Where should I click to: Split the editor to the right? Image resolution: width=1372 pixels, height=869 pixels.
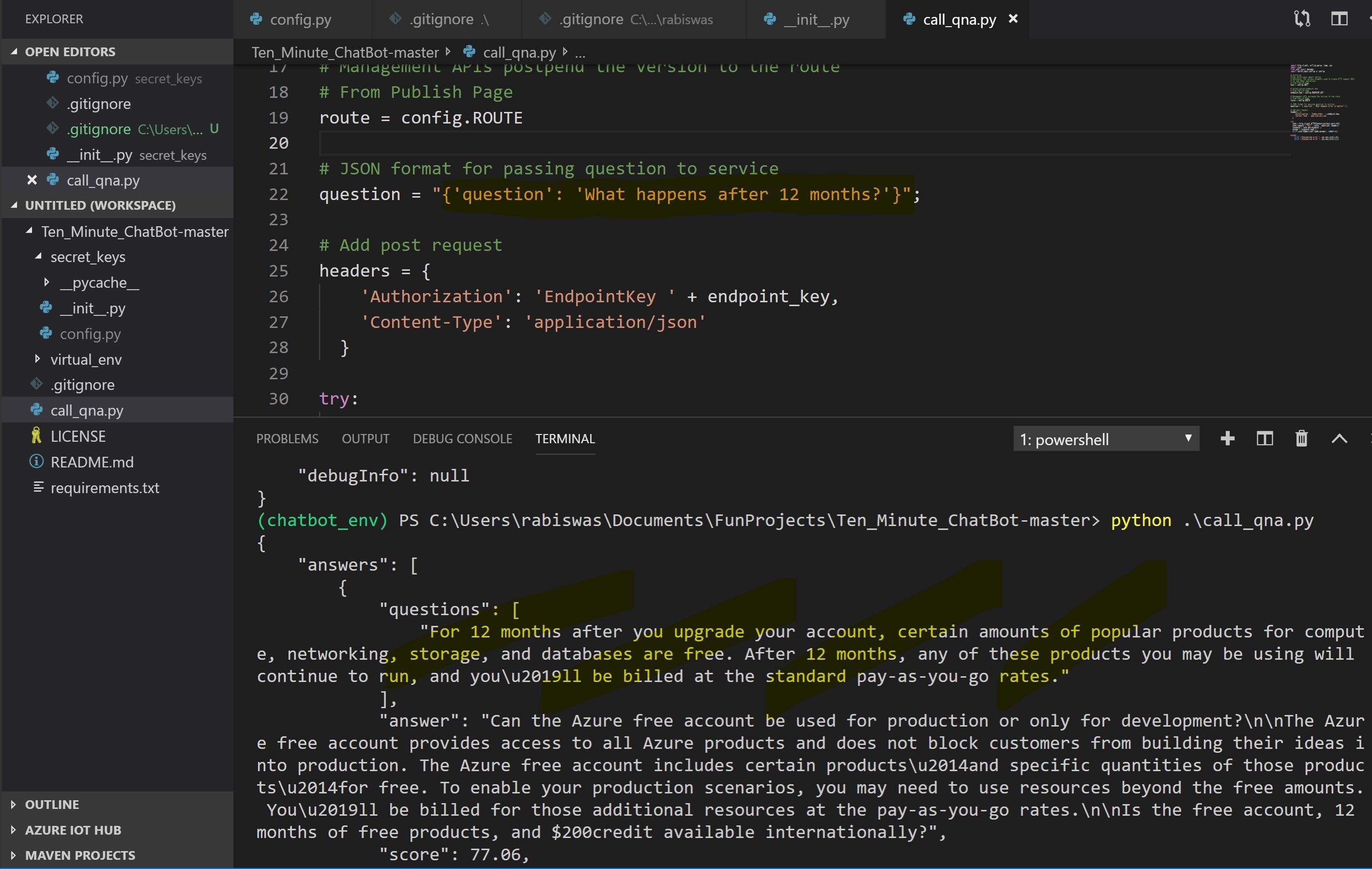click(1339, 19)
